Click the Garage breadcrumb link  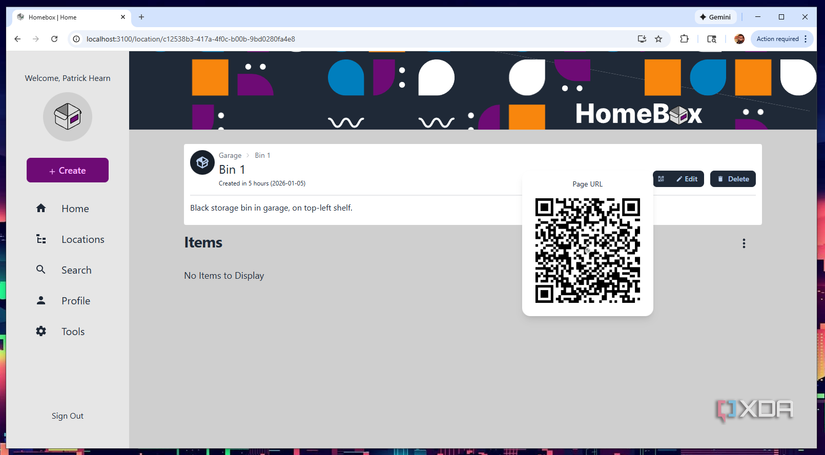[230, 155]
